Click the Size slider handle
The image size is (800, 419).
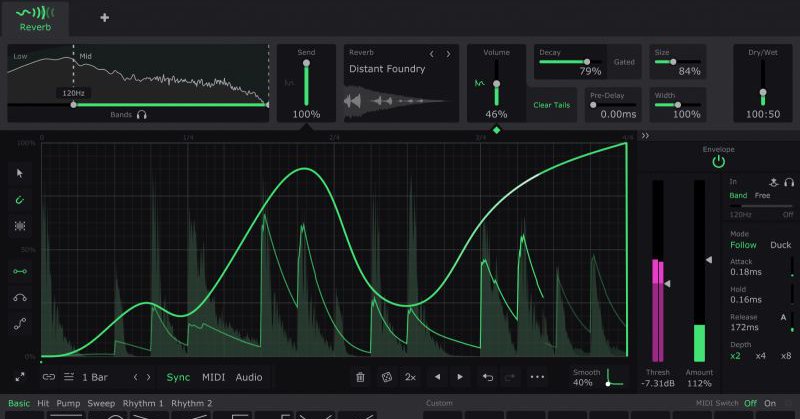673,62
